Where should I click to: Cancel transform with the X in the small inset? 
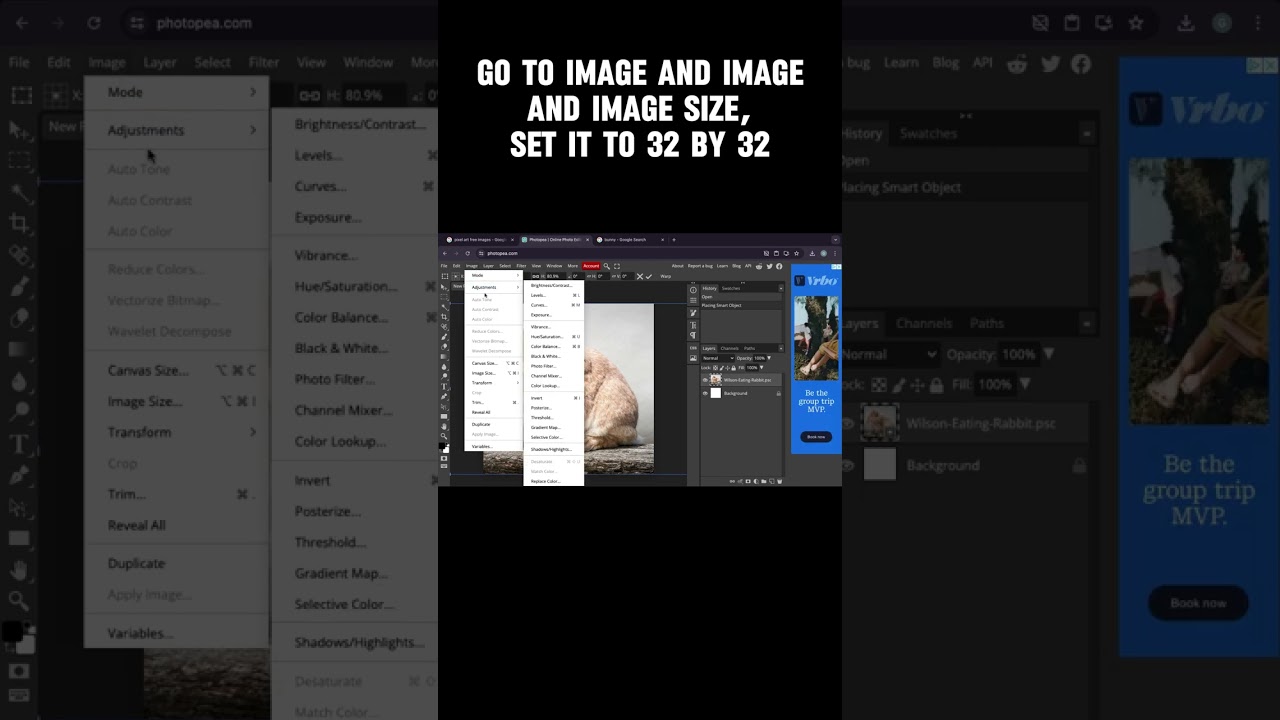click(x=640, y=276)
